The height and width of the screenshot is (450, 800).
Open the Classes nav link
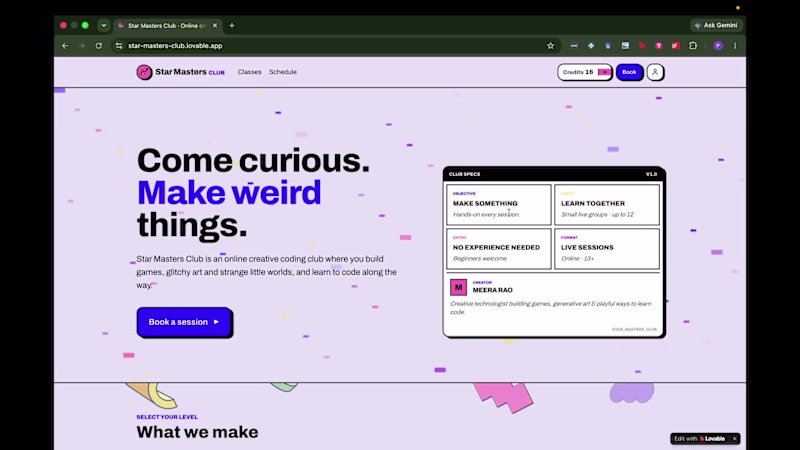[x=249, y=72]
